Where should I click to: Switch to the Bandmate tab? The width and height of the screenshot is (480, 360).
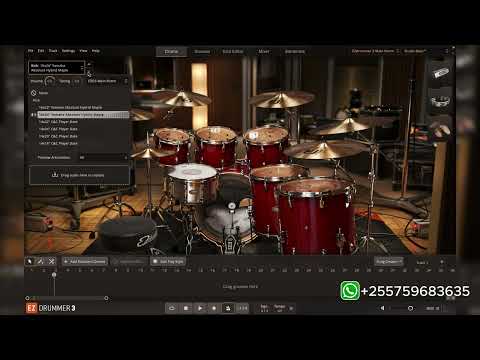pyautogui.click(x=295, y=51)
